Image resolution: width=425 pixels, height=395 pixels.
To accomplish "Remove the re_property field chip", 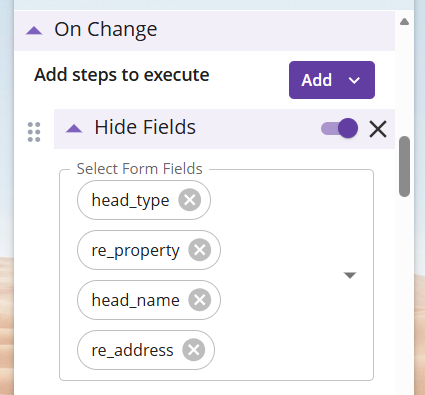I will click(200, 250).
